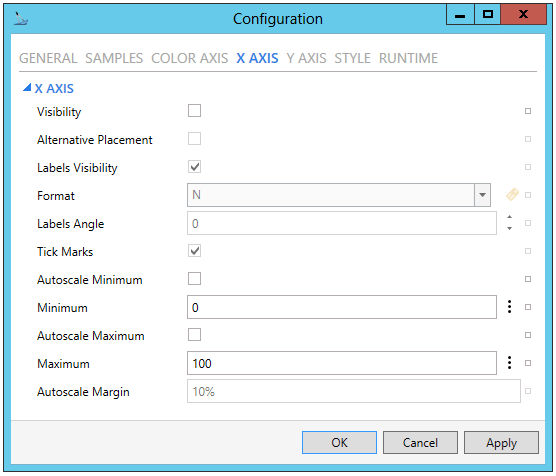This screenshot has width=556, height=476.
Task: Enable the Visibility checkbox
Action: tap(194, 111)
